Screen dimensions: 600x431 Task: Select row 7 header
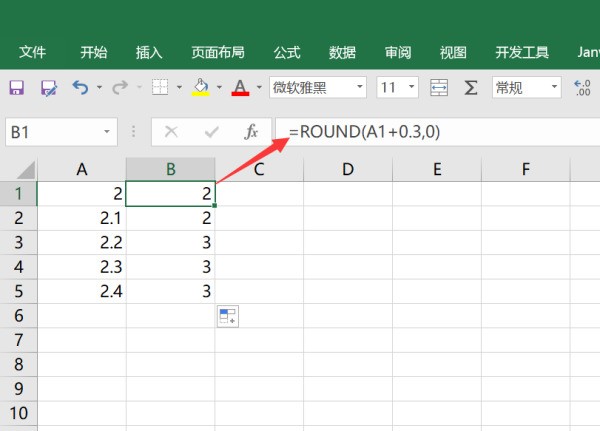(18, 340)
